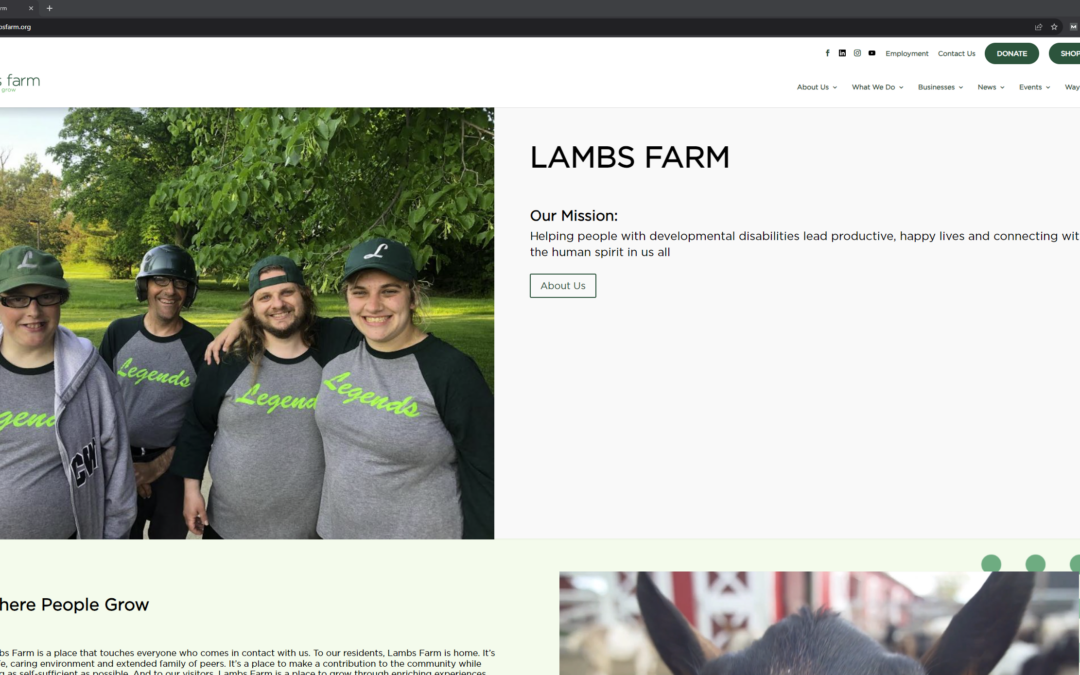Expand the Businesses dropdown menu
This screenshot has width=1080, height=675.
[x=940, y=87]
